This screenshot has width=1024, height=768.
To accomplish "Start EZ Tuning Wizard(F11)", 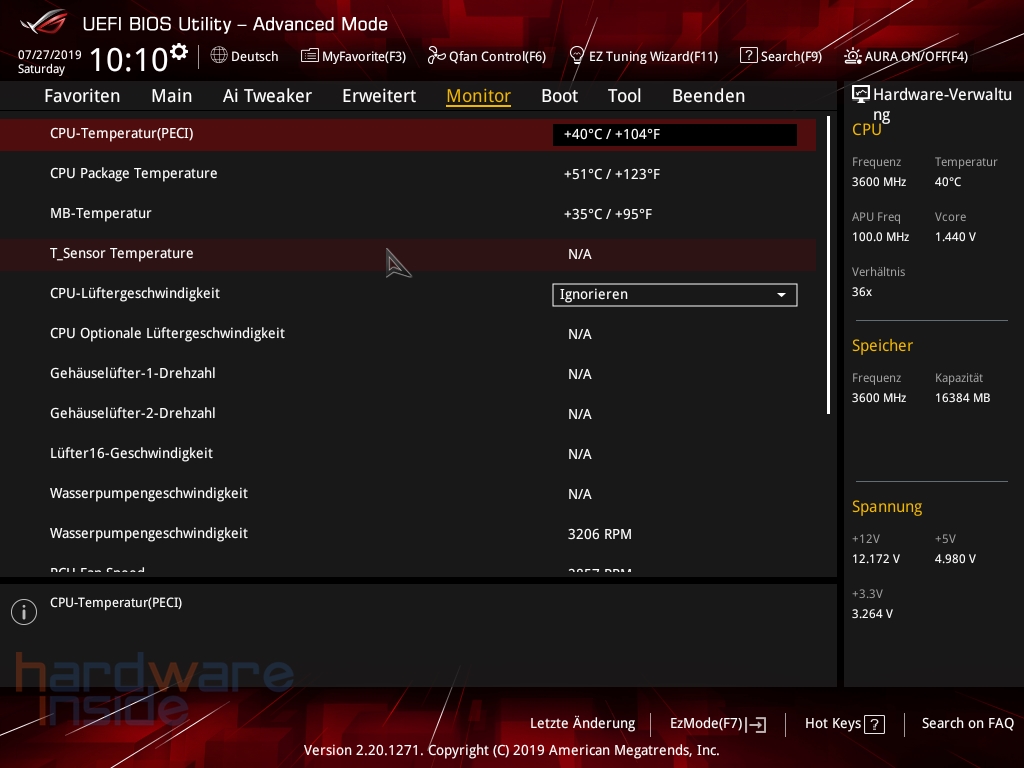I will pyautogui.click(x=653, y=56).
